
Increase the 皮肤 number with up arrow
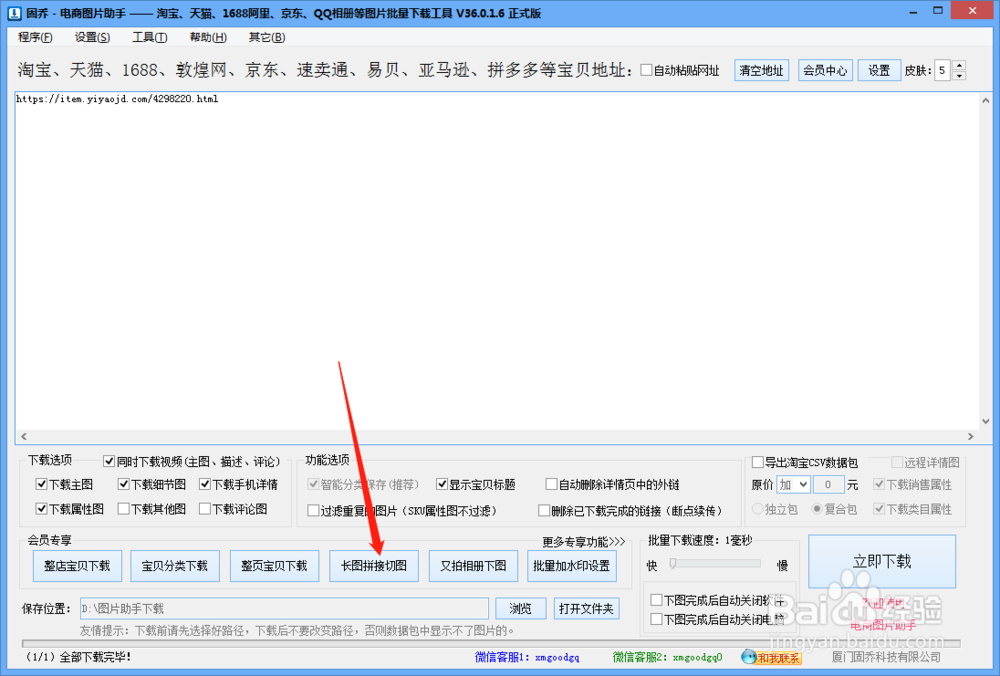click(959, 65)
